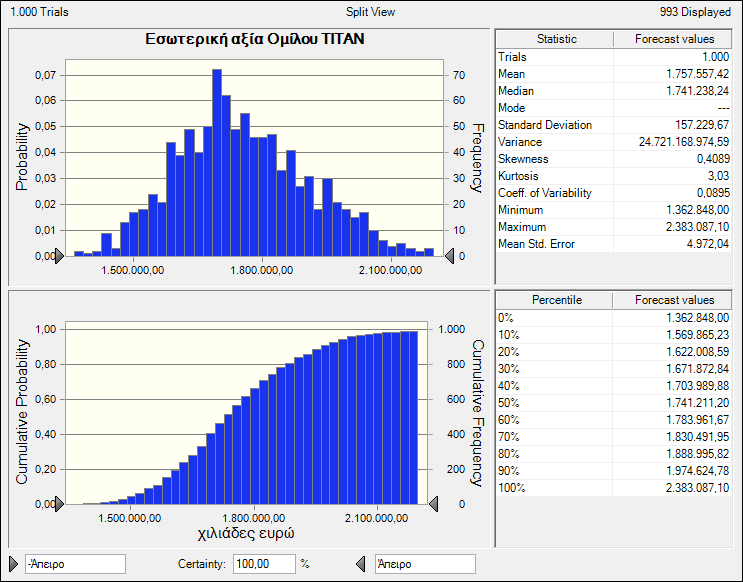Click the frequency chart's left certainty grabber
Image resolution: width=743 pixels, height=582 pixels.
point(59,256)
